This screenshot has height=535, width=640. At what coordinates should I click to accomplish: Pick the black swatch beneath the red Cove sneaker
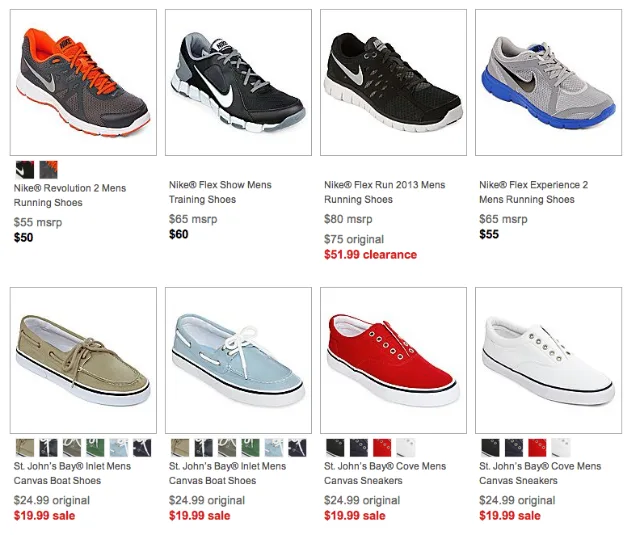335,448
